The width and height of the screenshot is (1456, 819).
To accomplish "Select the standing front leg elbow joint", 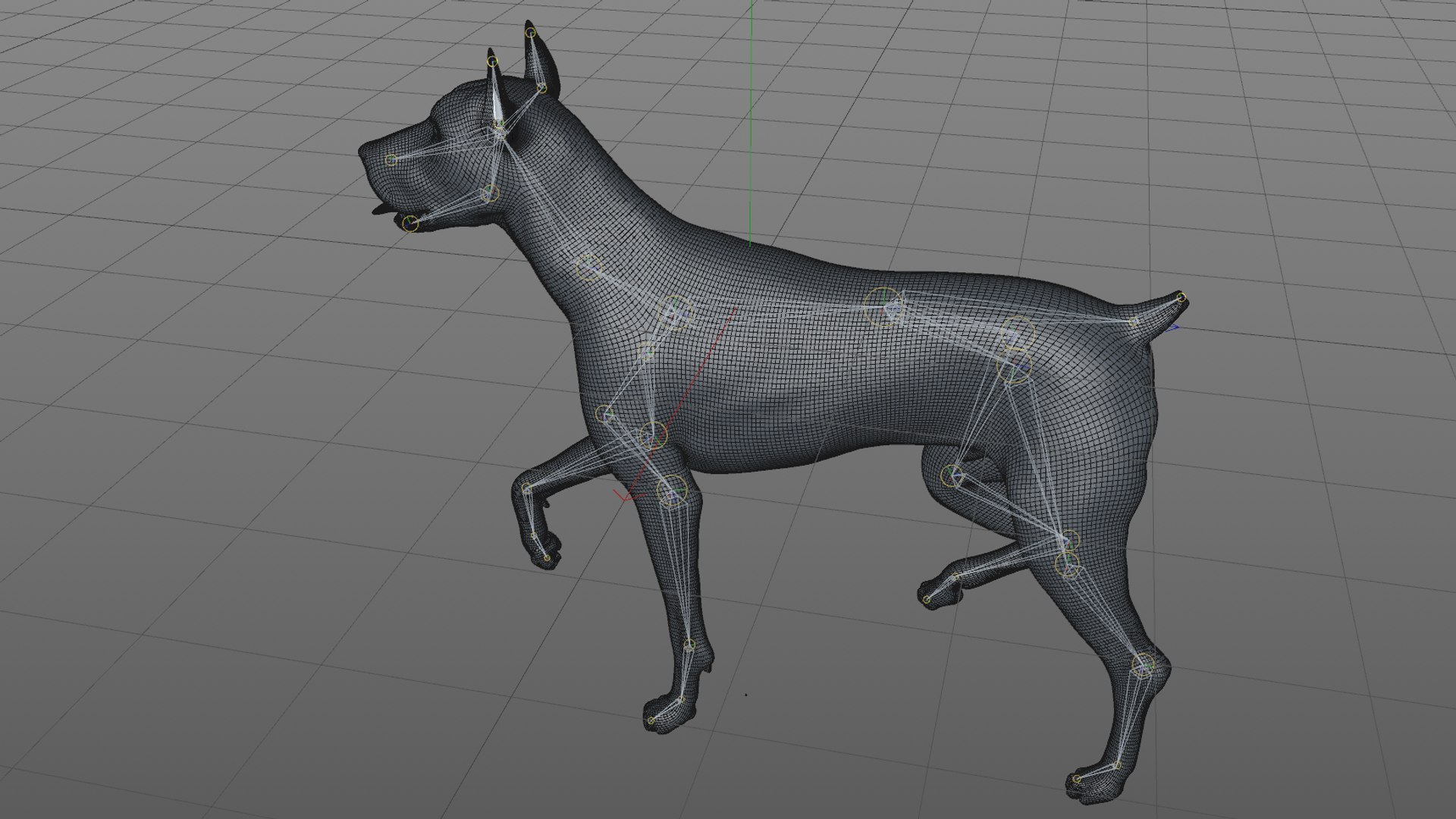I will [671, 491].
